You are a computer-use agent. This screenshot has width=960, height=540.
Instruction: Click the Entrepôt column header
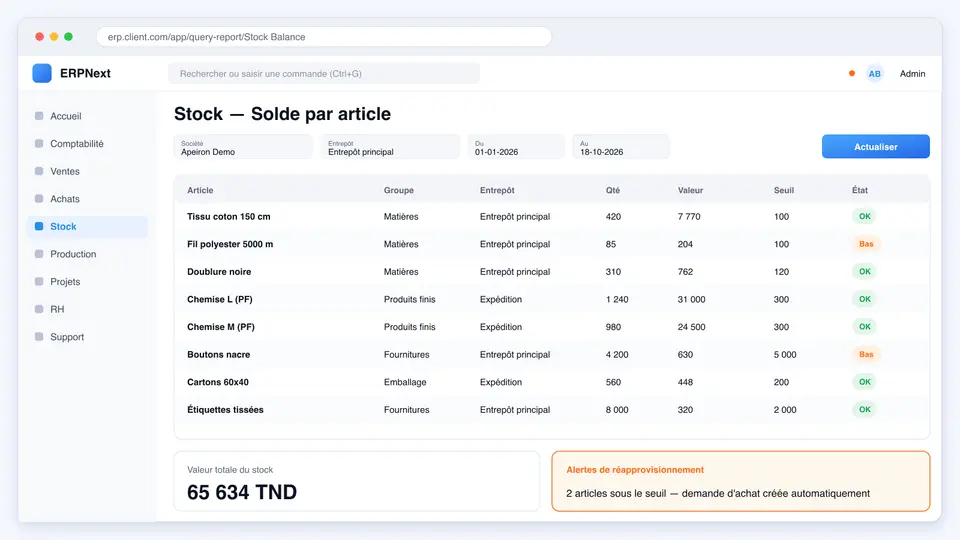click(497, 190)
